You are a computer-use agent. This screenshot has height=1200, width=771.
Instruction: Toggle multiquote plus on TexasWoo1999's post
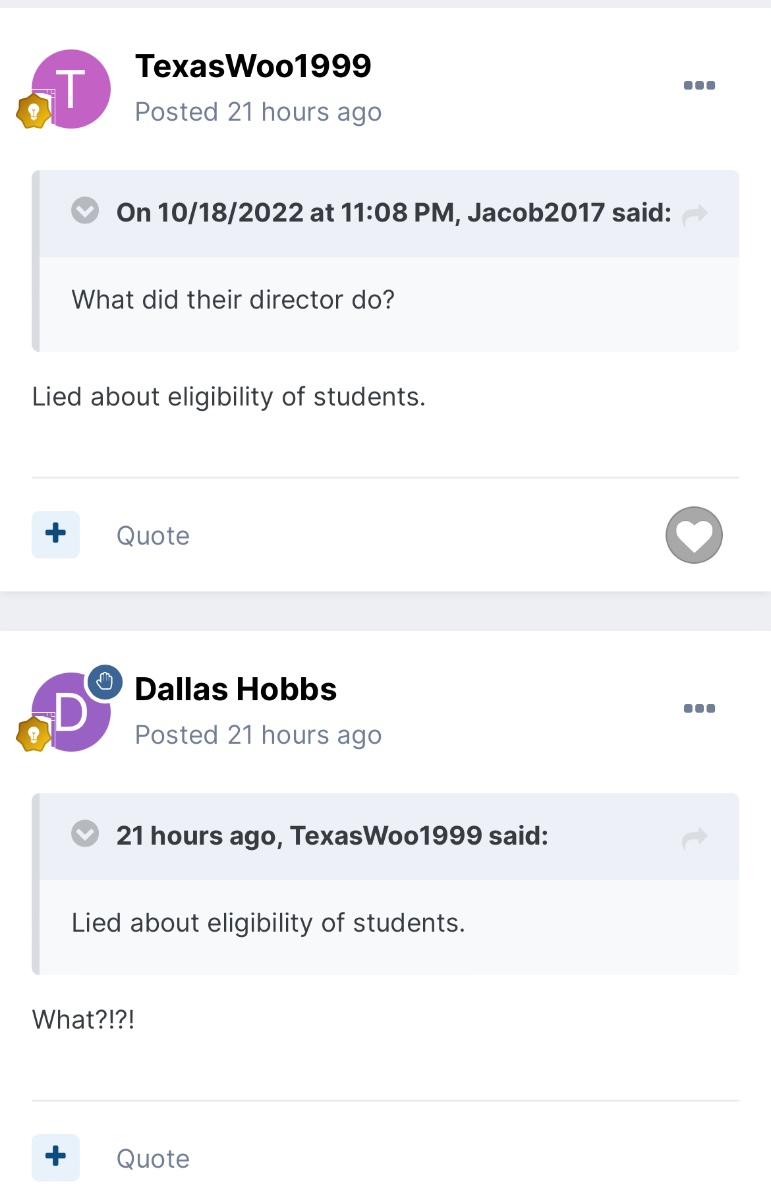pyautogui.click(x=56, y=535)
